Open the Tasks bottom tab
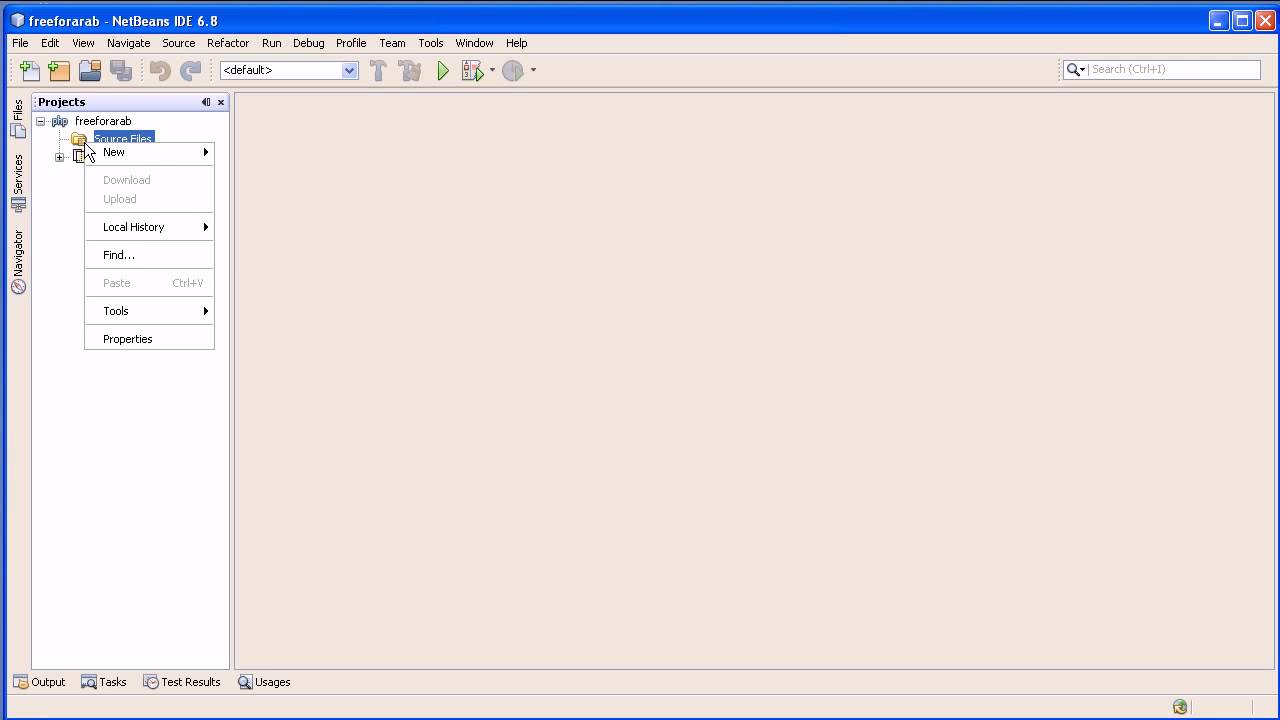1280x720 pixels. click(103, 682)
